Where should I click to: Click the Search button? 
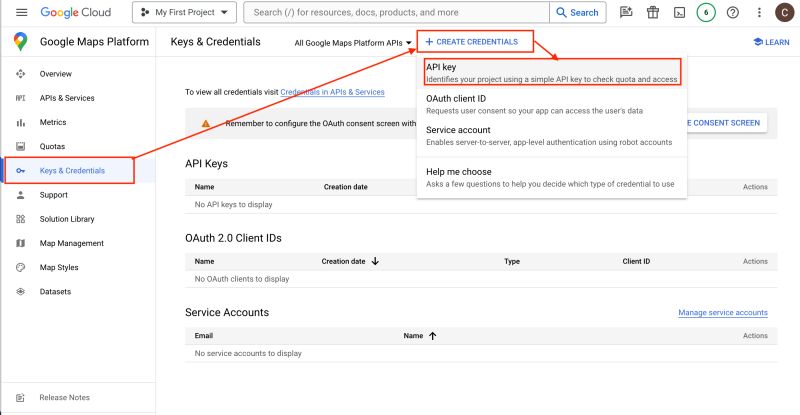[x=578, y=12]
